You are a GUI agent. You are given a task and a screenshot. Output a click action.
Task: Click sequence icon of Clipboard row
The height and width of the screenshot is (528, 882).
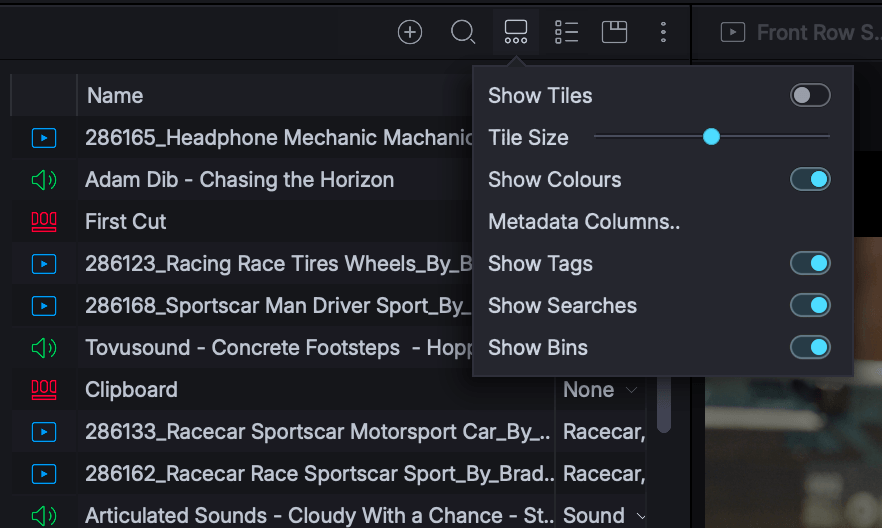(x=44, y=390)
